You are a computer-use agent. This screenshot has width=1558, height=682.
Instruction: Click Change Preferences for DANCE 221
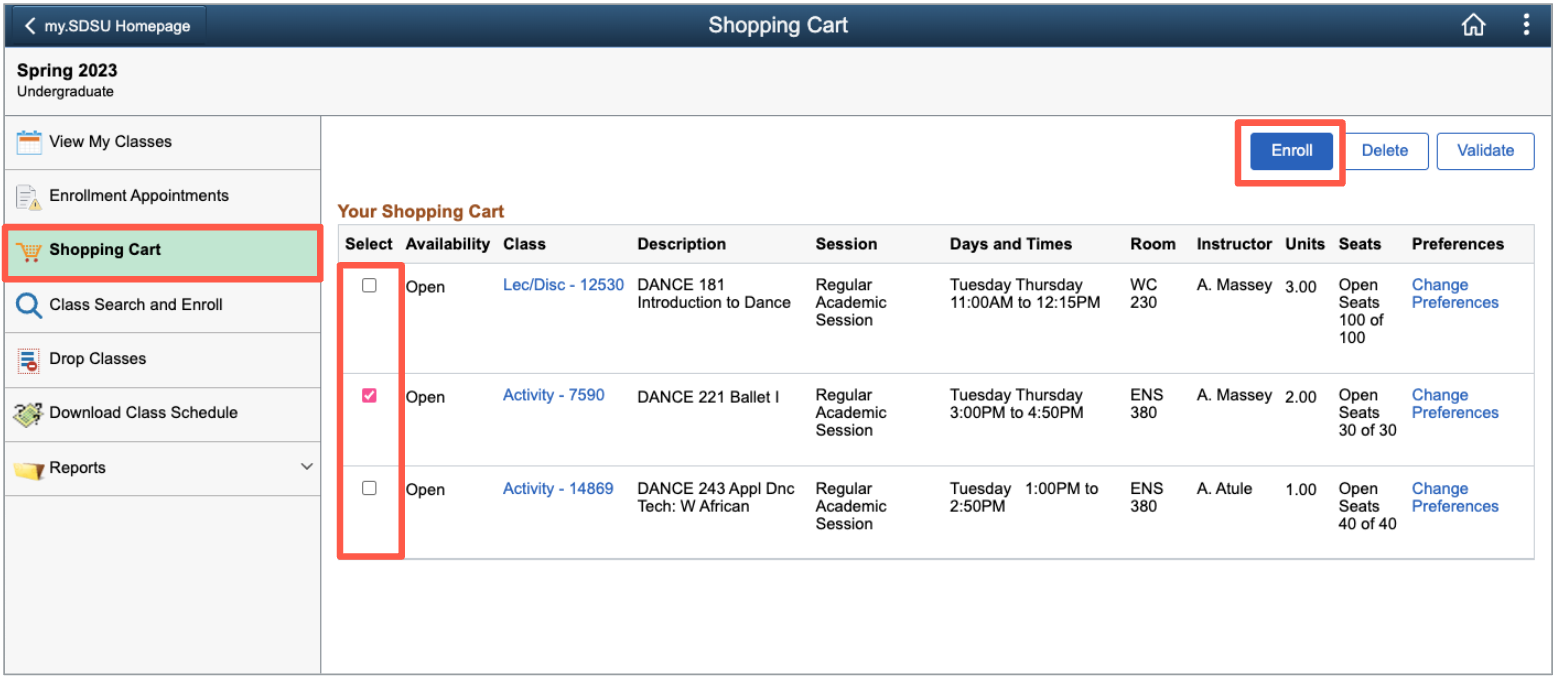(x=1455, y=404)
